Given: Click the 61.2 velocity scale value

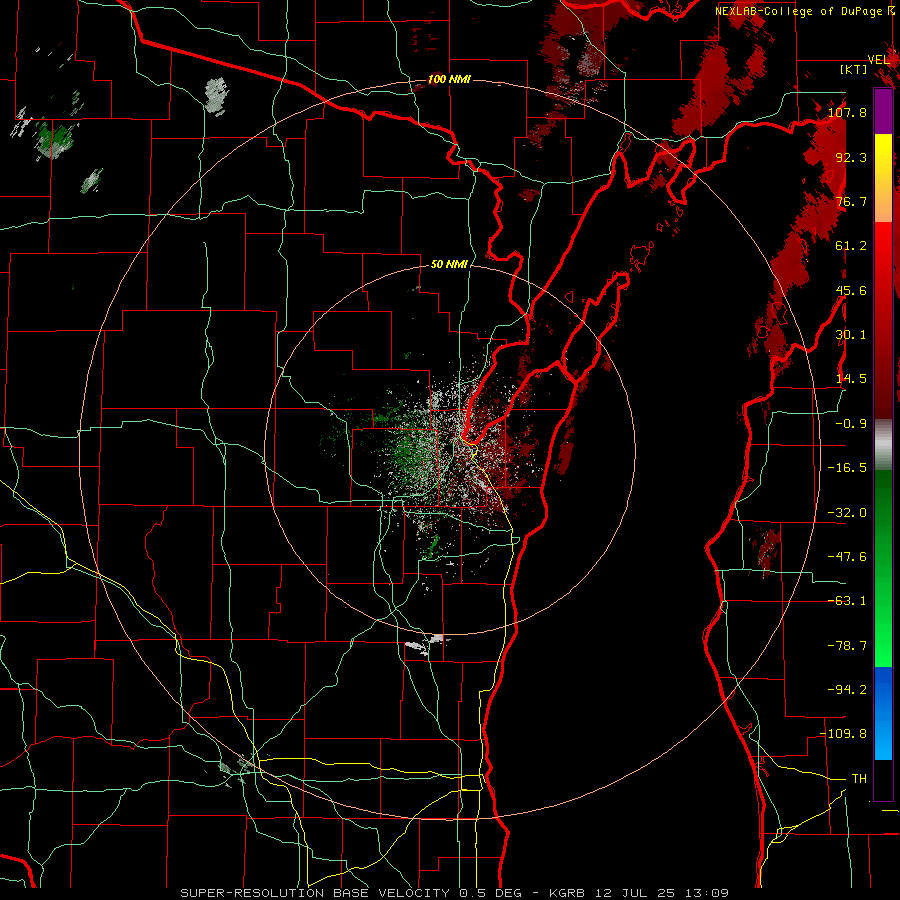Looking at the screenshot, I should 851,246.
